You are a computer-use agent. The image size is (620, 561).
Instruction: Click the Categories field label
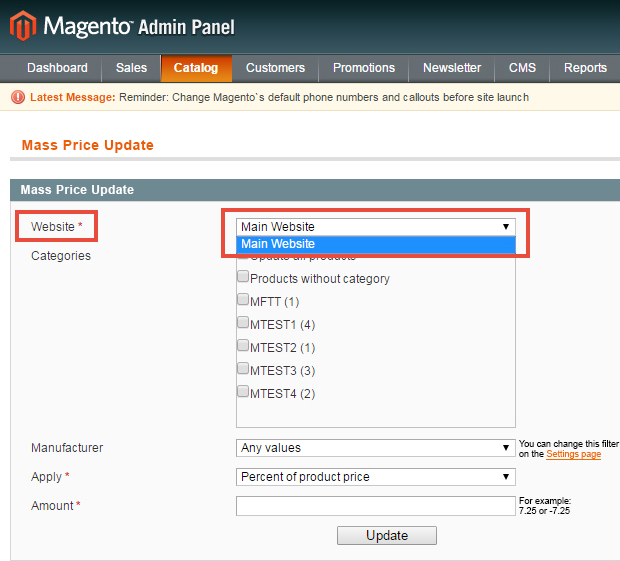(x=61, y=256)
